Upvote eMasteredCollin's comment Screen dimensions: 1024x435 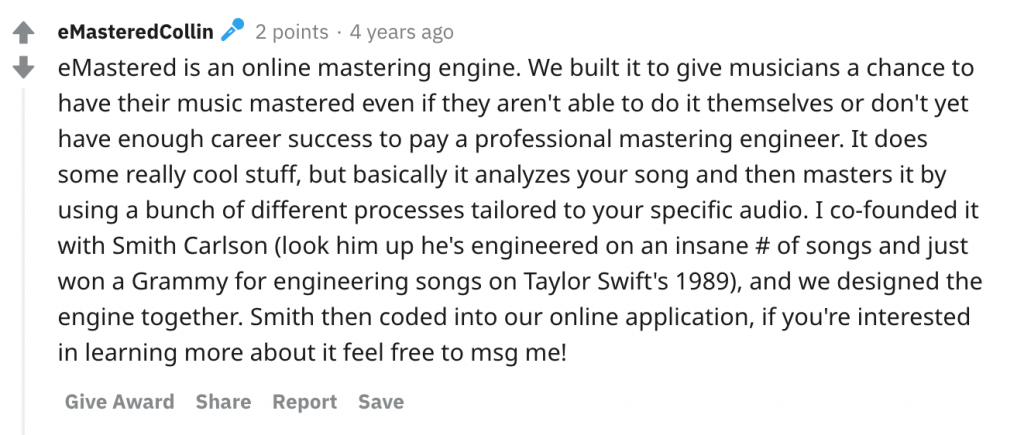(24, 33)
